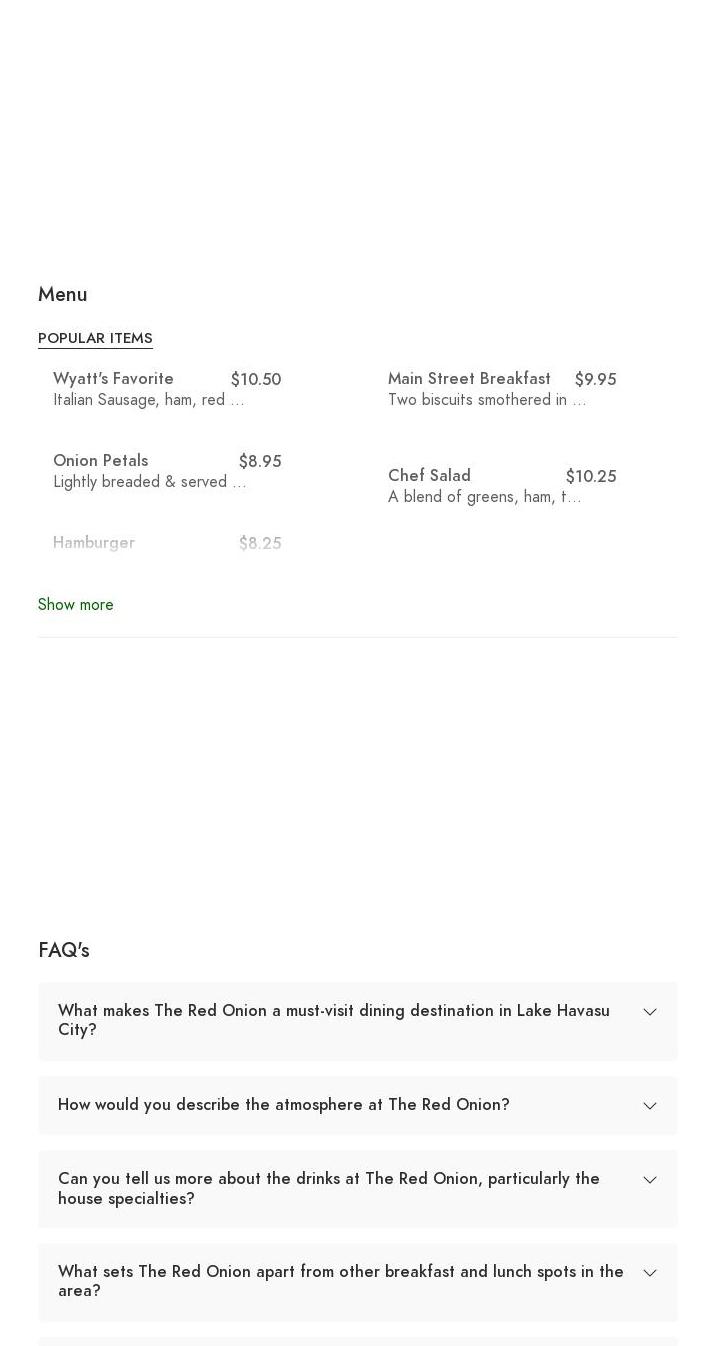The image size is (705, 1346).
Task: Click the $10.50 price for Wyatt's Favorite
Action: [x=256, y=380]
